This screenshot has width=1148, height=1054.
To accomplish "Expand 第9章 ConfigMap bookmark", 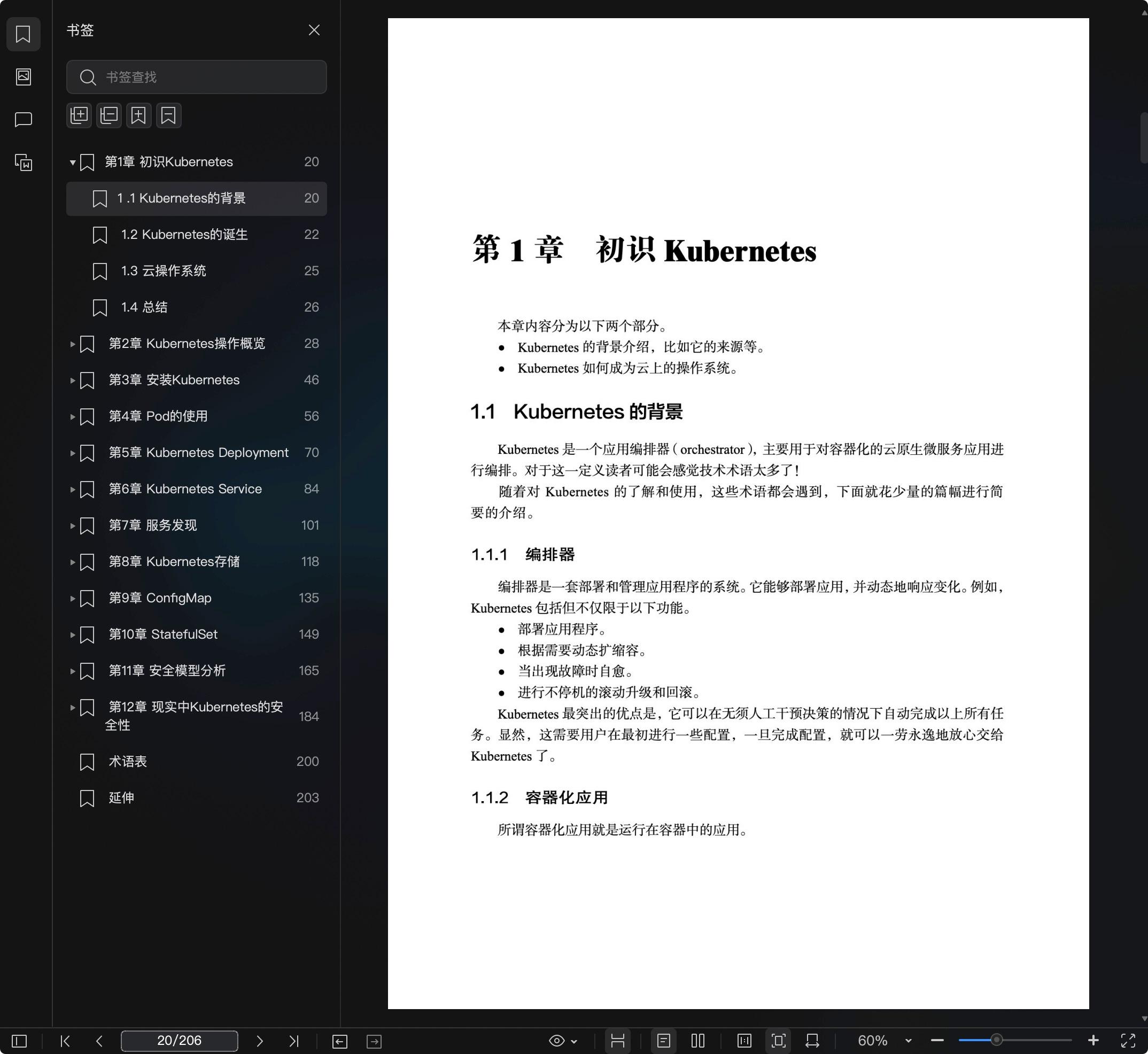I will (73, 598).
